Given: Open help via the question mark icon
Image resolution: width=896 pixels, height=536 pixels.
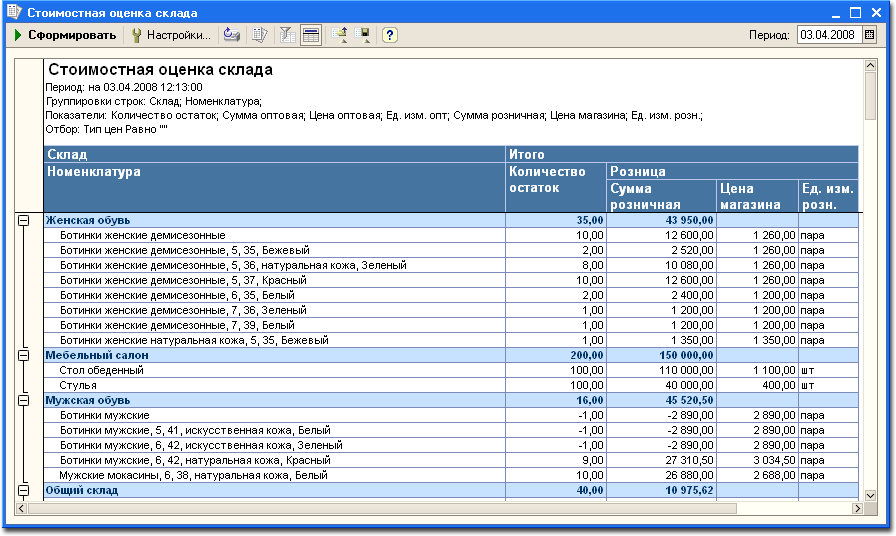Looking at the screenshot, I should tap(390, 35).
